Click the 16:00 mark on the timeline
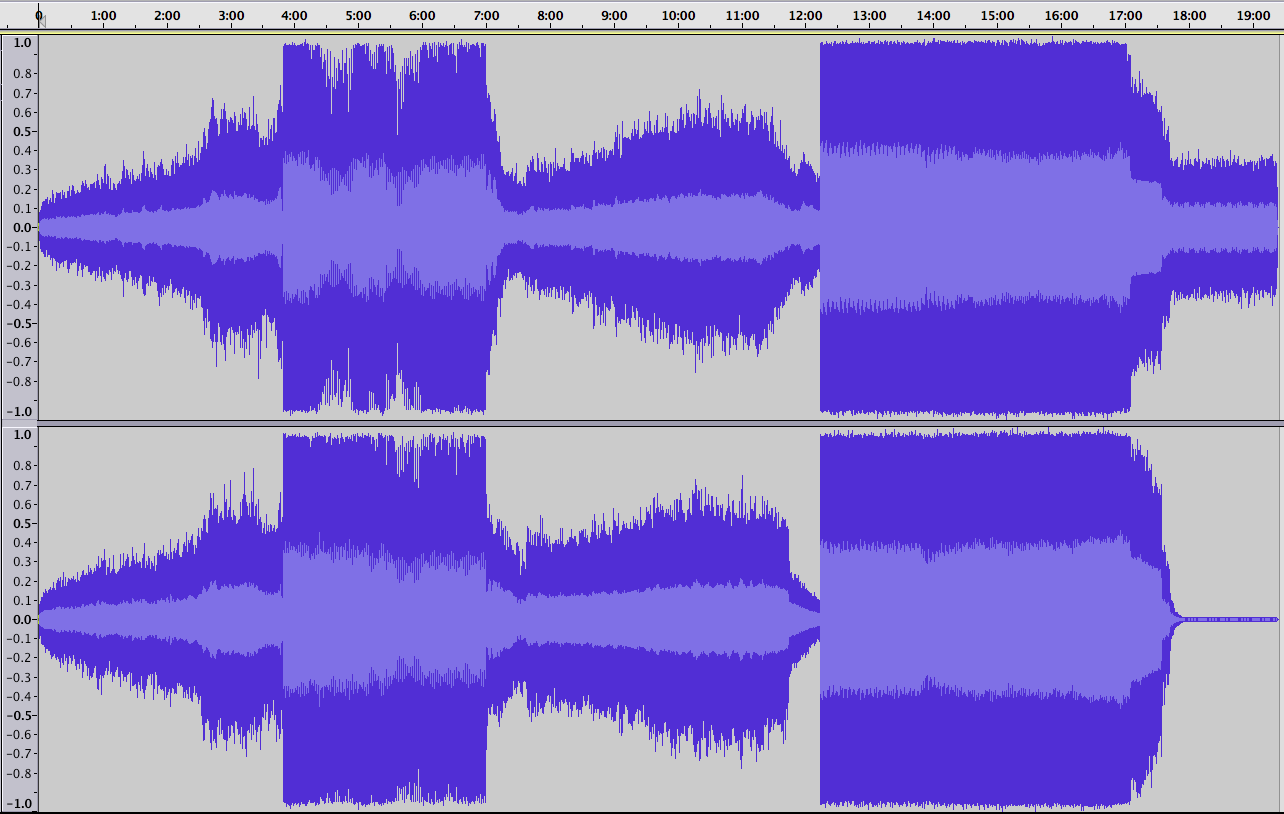 [1061, 16]
